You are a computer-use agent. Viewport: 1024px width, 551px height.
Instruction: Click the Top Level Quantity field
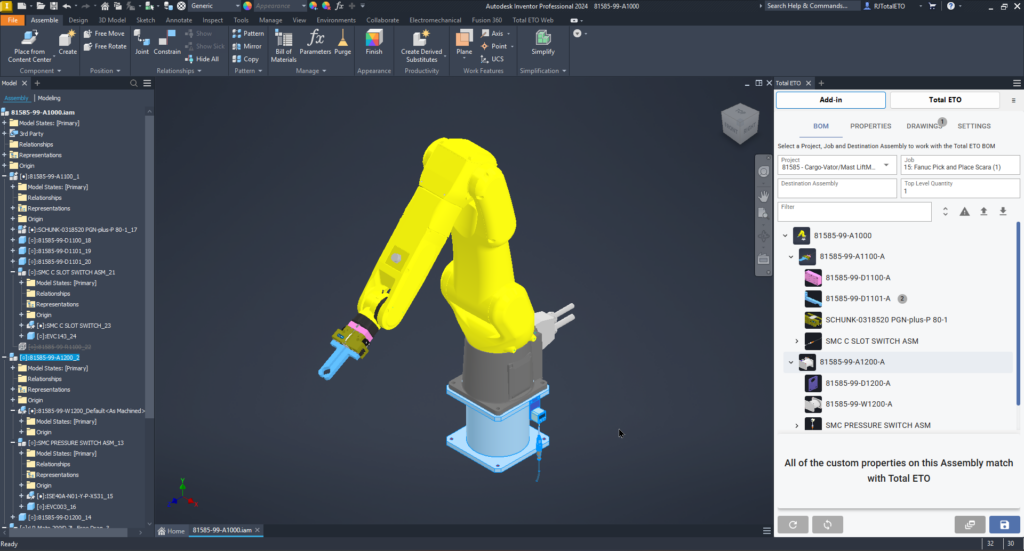(960, 188)
